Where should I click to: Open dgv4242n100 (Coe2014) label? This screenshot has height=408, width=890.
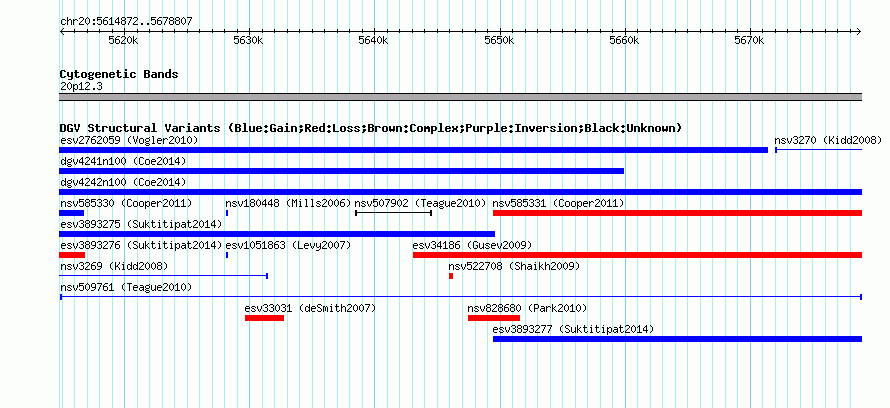123,182
